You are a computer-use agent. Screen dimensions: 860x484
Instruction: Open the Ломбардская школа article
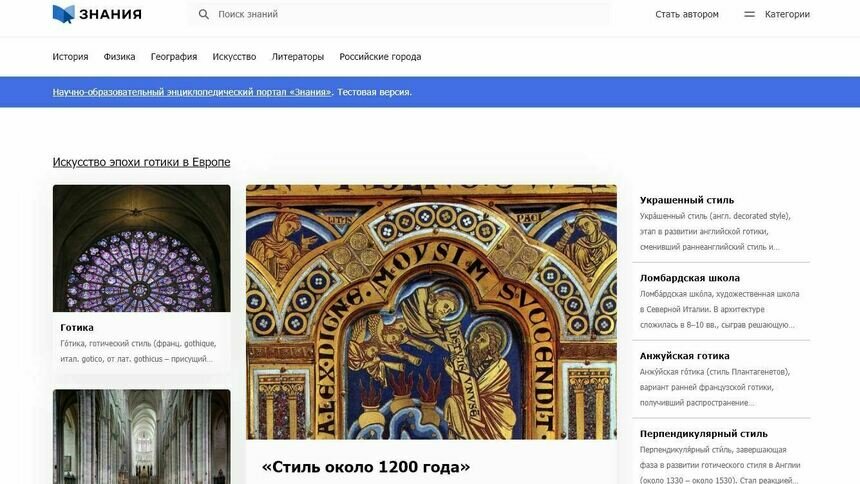click(689, 278)
